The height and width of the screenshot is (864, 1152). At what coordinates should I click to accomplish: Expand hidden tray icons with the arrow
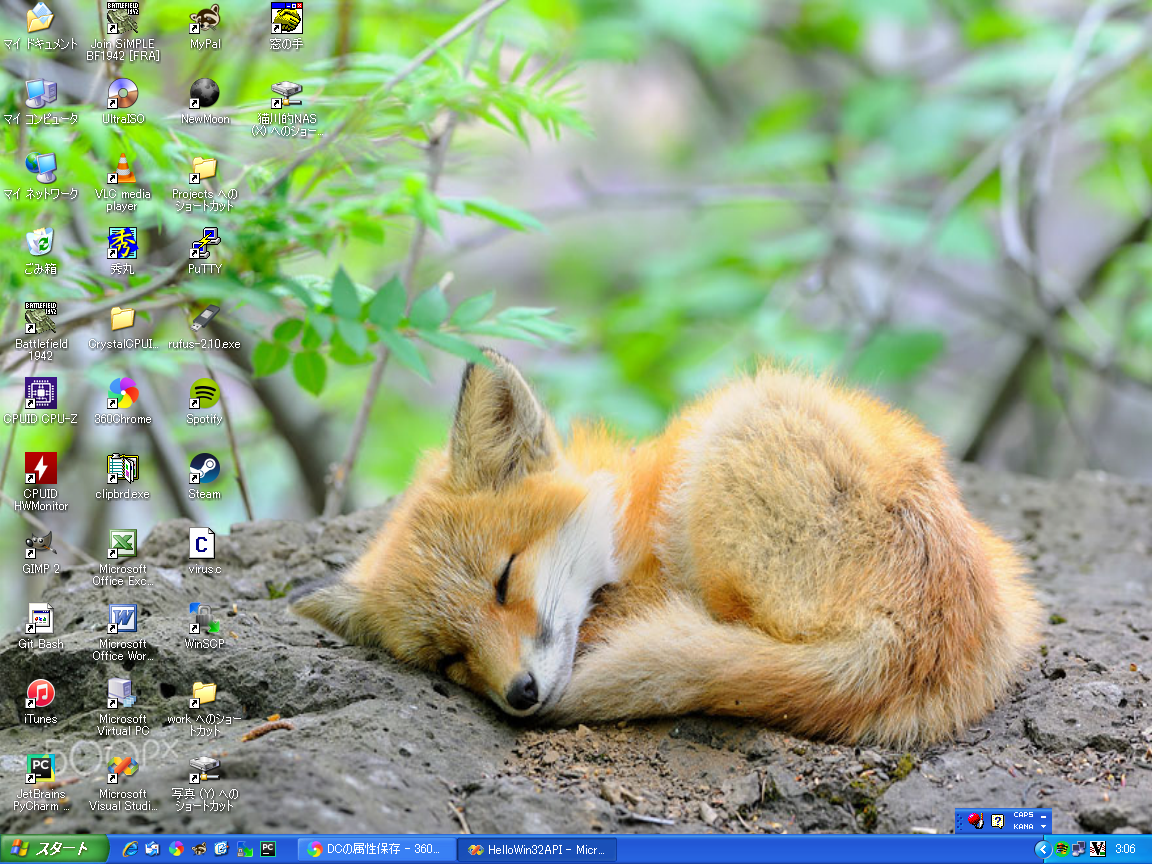1042,849
